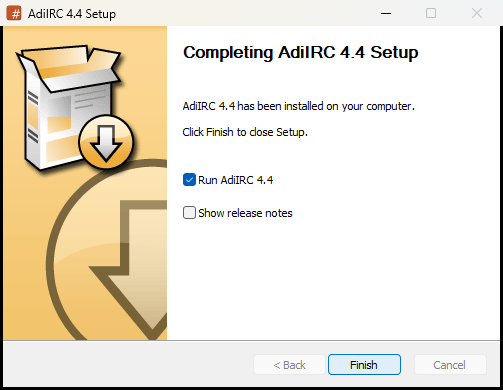This screenshot has height=390, width=503.
Task: Minimize the AdiIRC Setup window
Action: 386,13
